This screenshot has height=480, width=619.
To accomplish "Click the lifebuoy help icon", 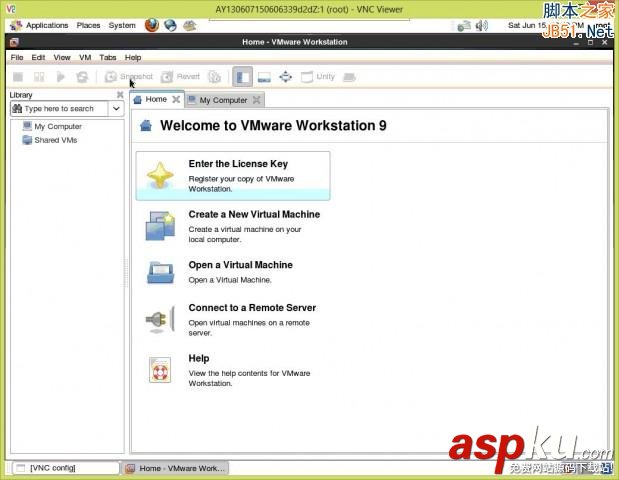I will click(x=160, y=370).
